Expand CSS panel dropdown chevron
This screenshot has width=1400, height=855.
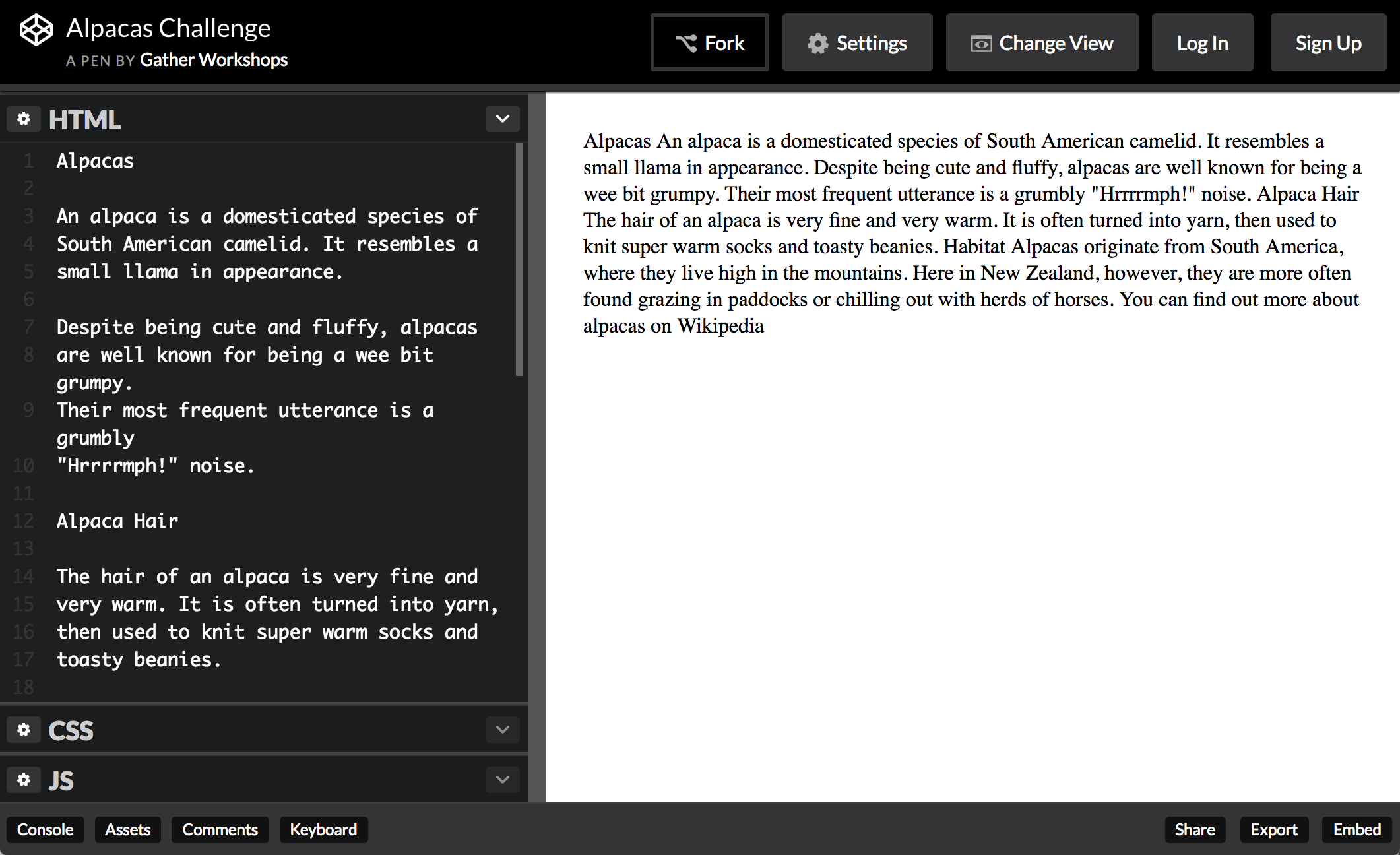click(502, 730)
